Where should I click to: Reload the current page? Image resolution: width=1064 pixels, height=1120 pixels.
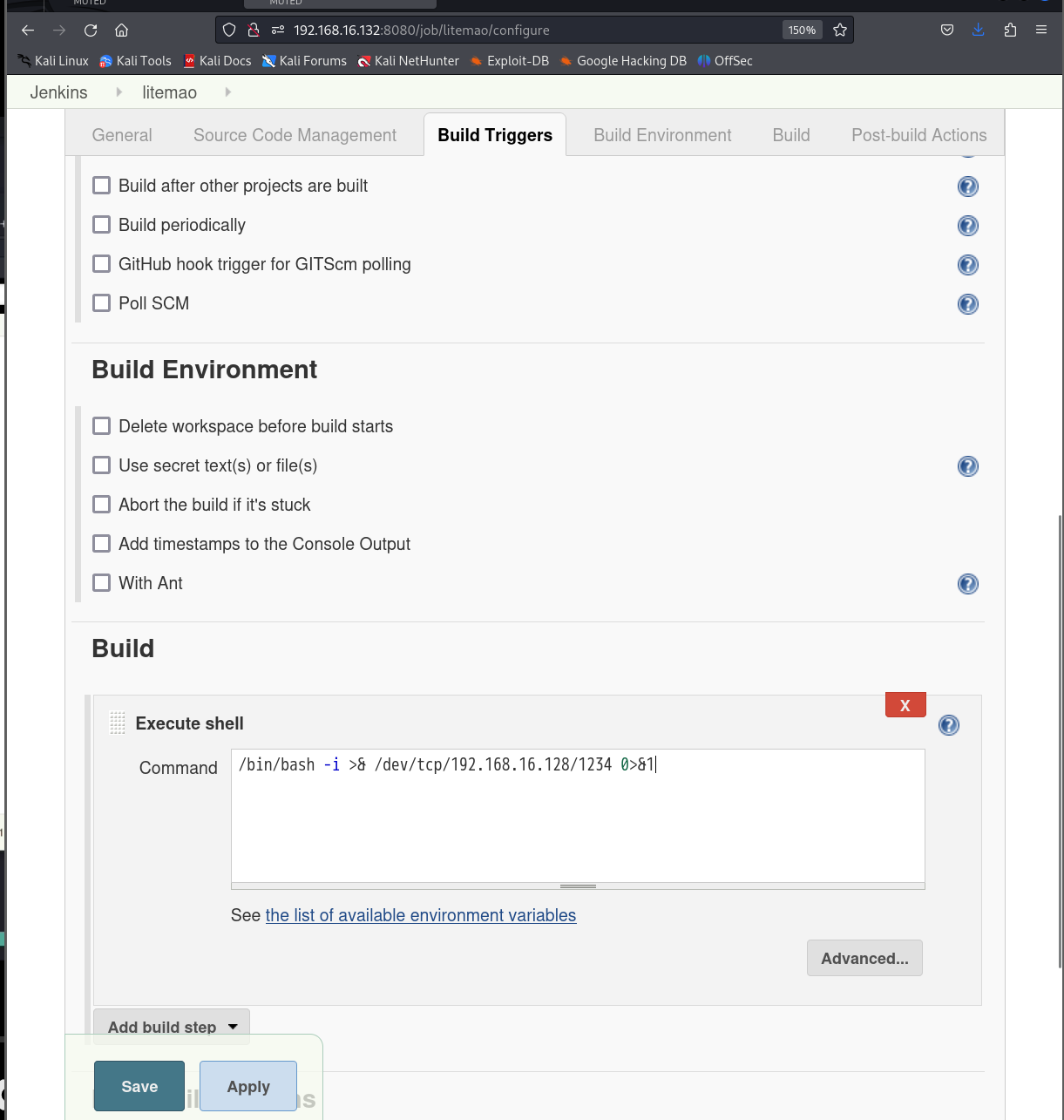(91, 30)
